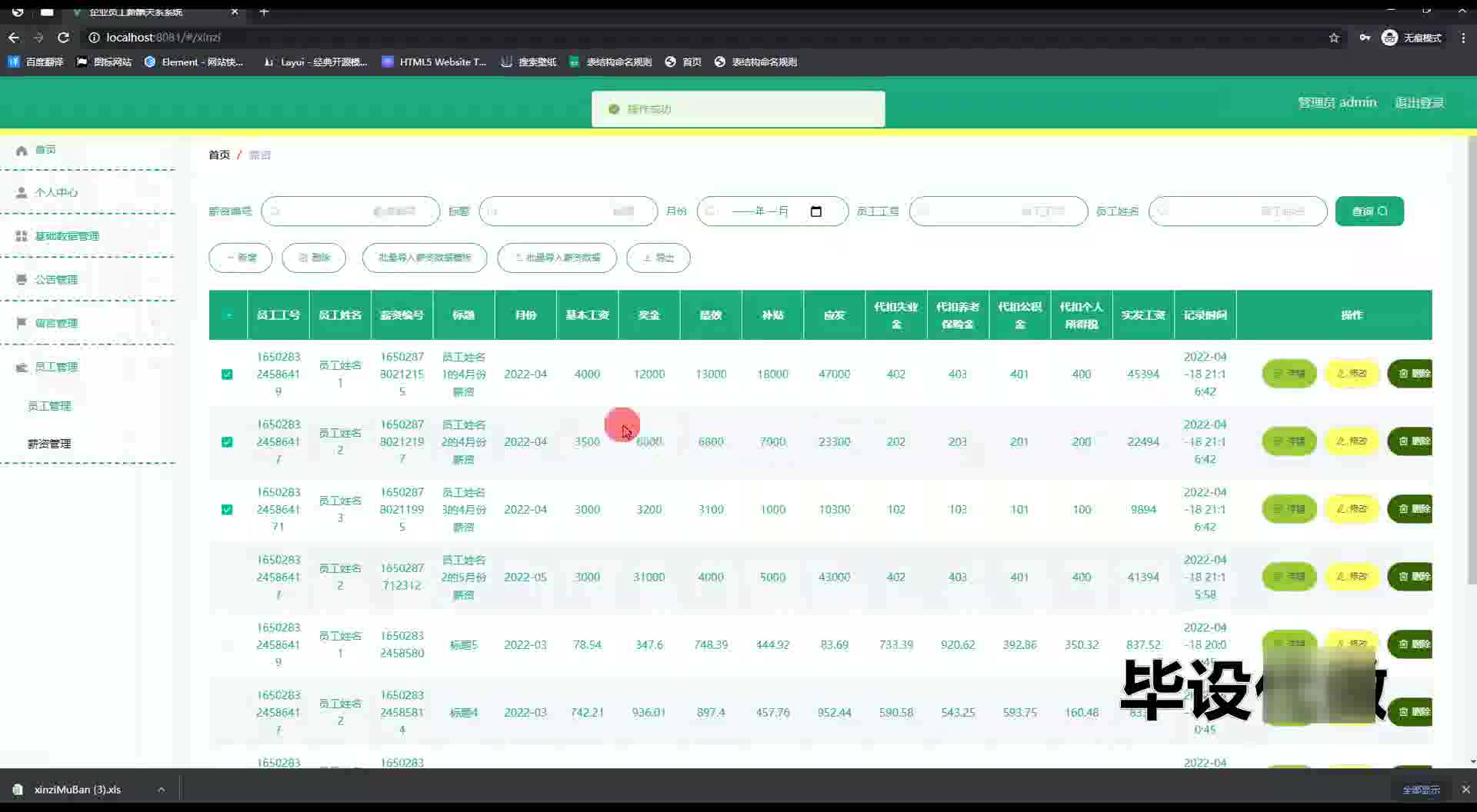Click 退出登录 in the header
Image resolution: width=1477 pixels, height=812 pixels.
click(x=1419, y=102)
